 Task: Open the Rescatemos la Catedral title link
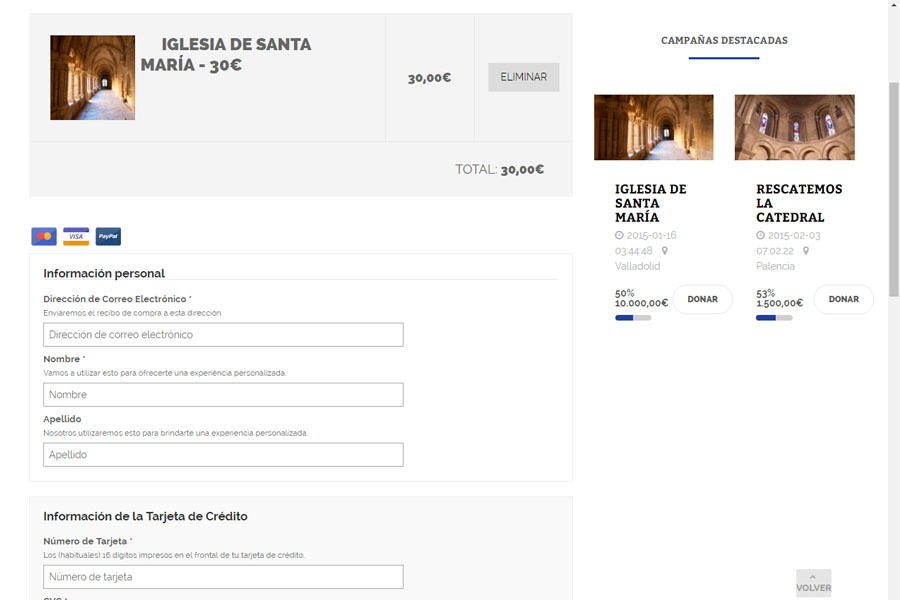pos(798,203)
